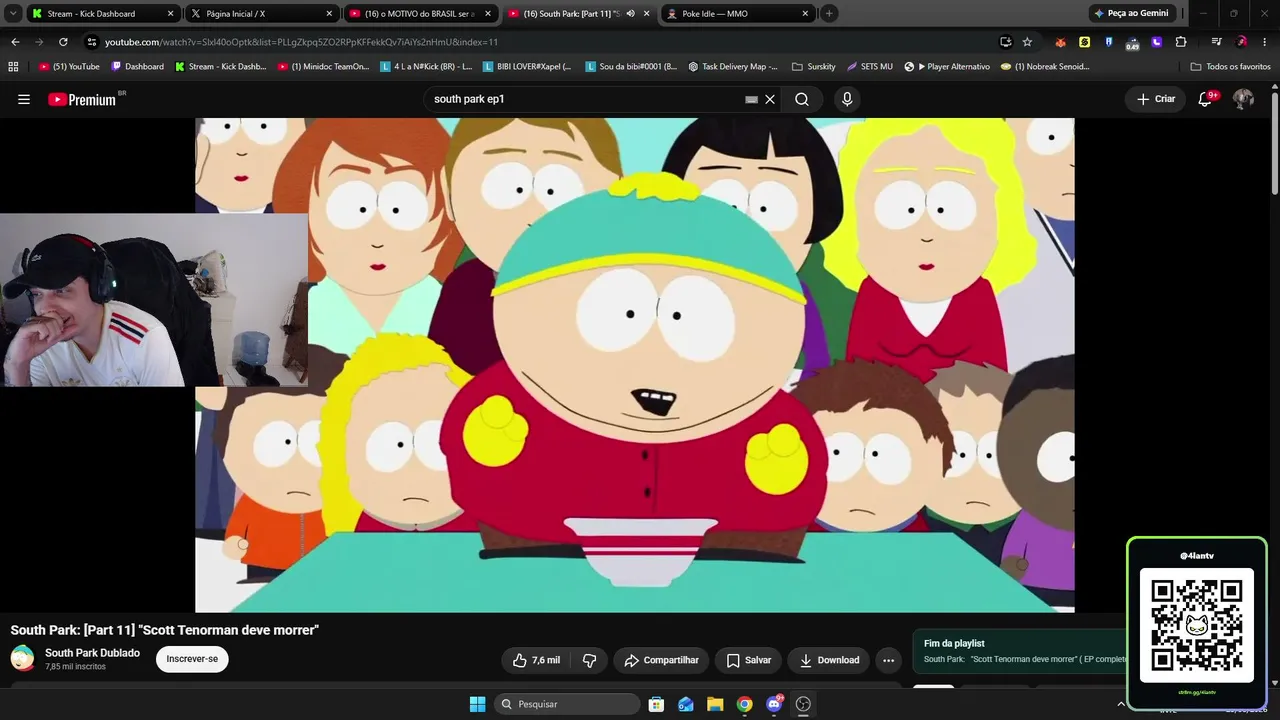Close the Poke Idle — MMO tab

click(x=805, y=14)
